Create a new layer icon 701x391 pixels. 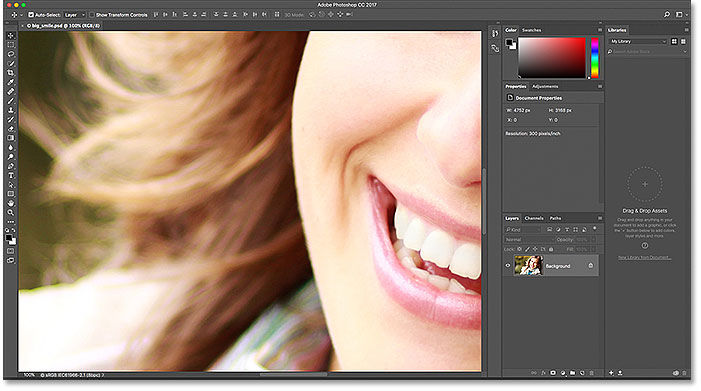tap(582, 373)
